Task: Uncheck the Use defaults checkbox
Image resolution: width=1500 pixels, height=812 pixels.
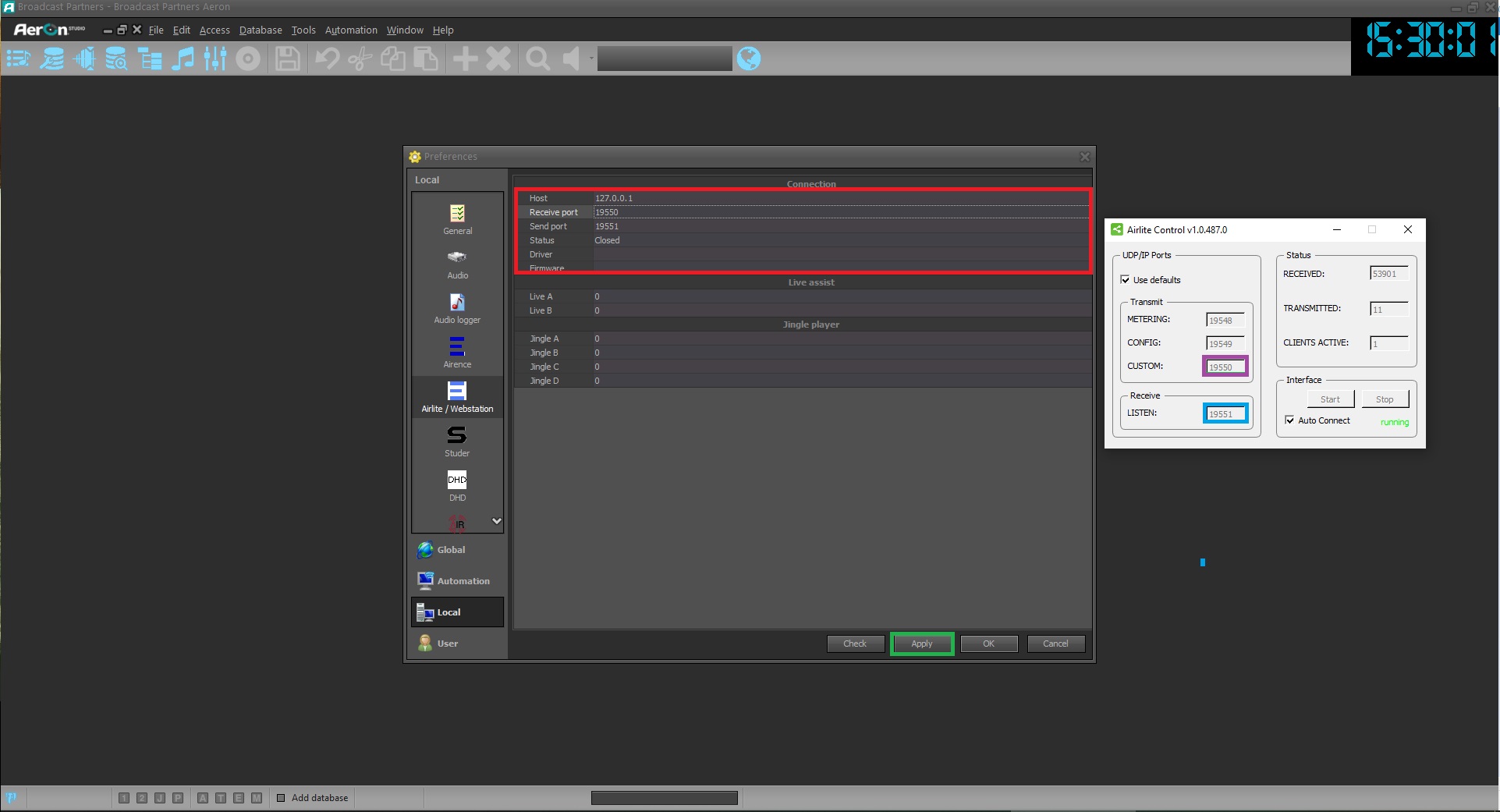Action: [x=1126, y=280]
